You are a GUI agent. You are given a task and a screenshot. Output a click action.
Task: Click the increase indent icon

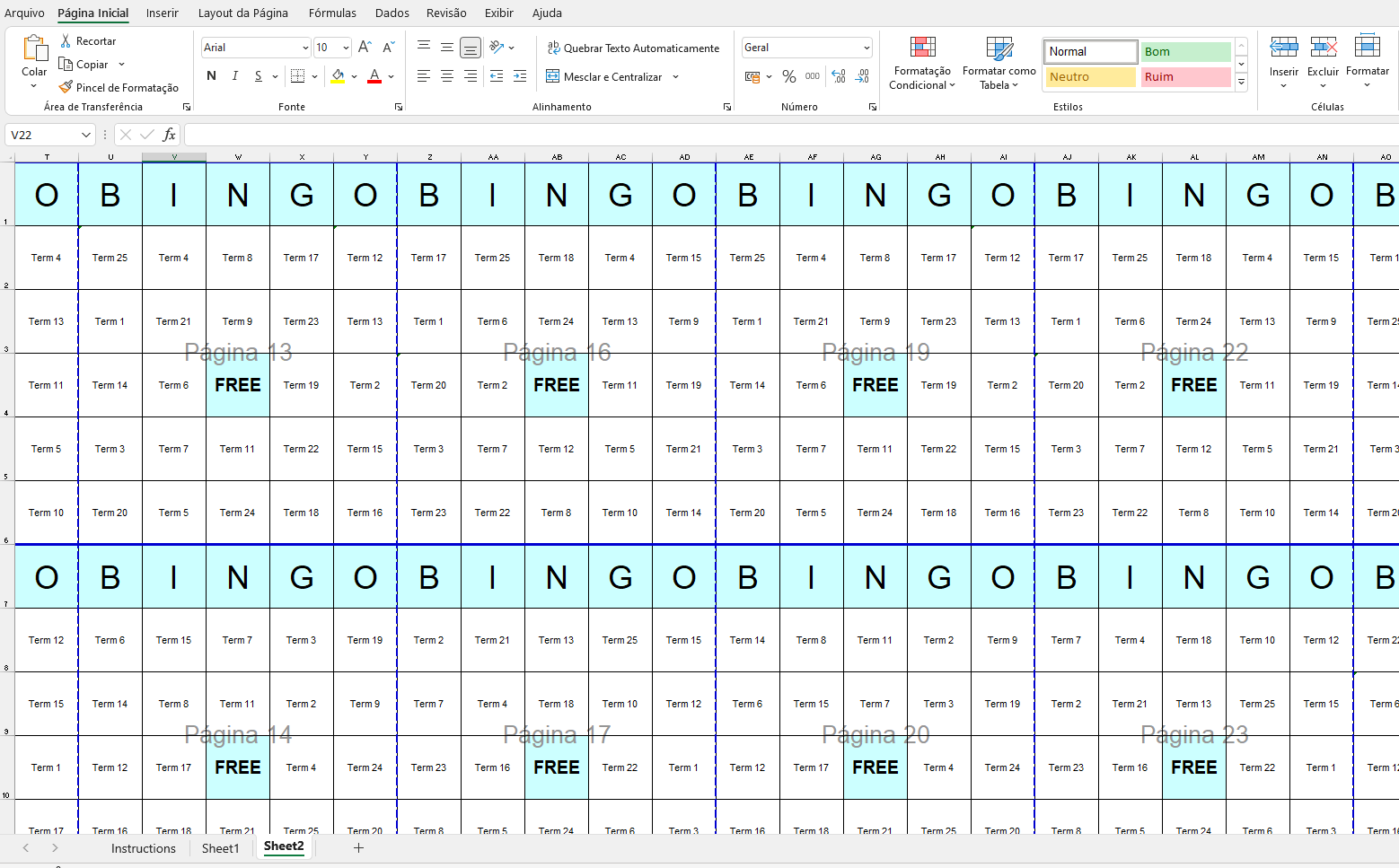[519, 77]
